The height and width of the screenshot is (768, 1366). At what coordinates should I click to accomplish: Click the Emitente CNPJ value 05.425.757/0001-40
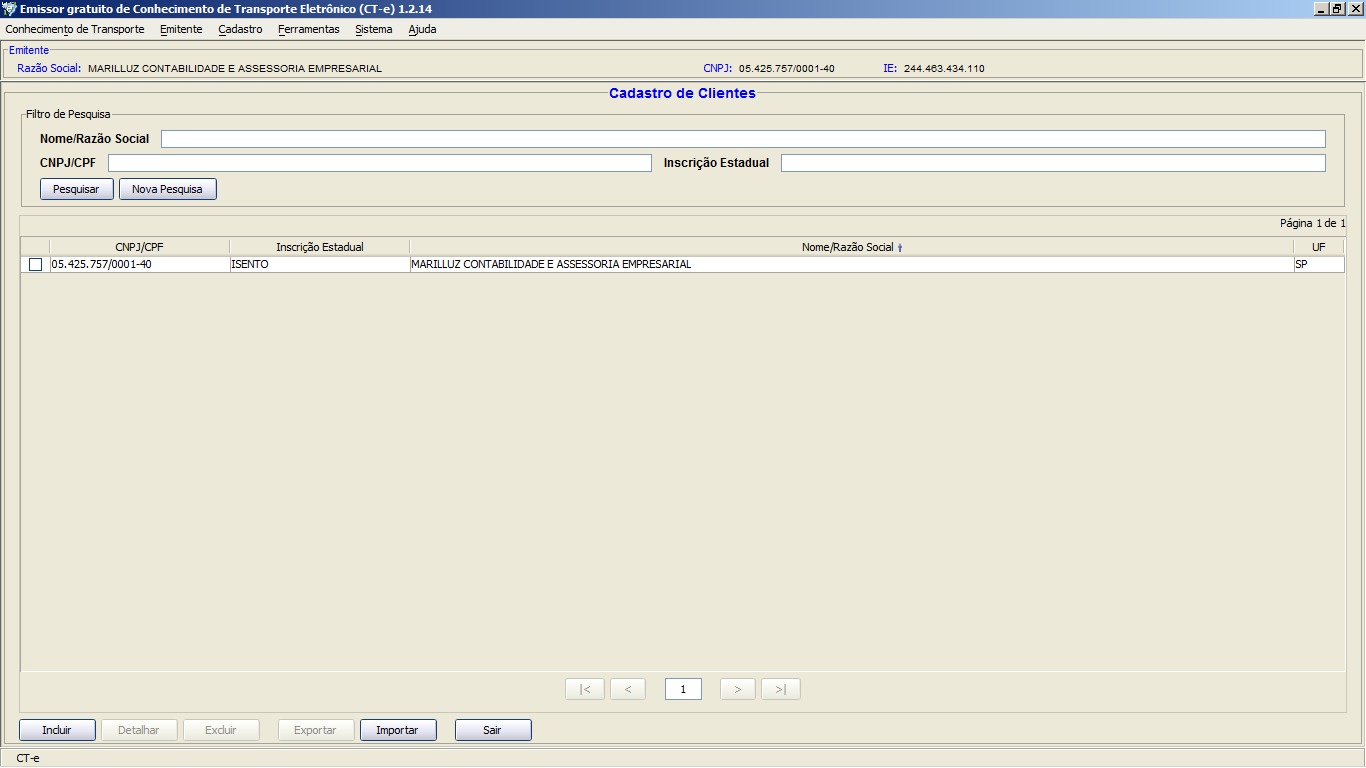[787, 68]
